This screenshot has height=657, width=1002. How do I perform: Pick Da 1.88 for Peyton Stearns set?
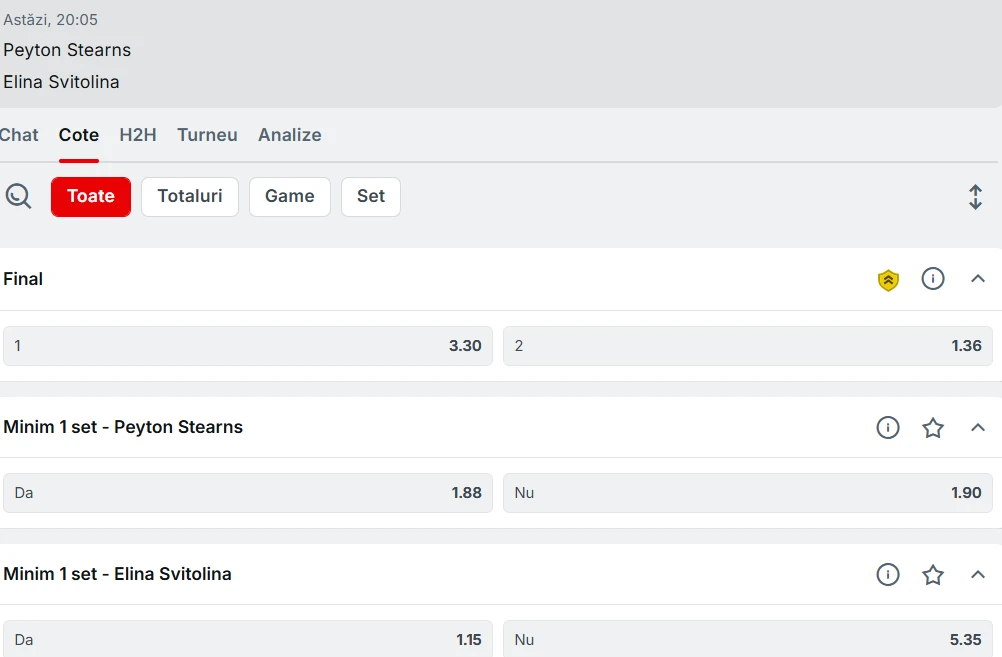tap(248, 493)
